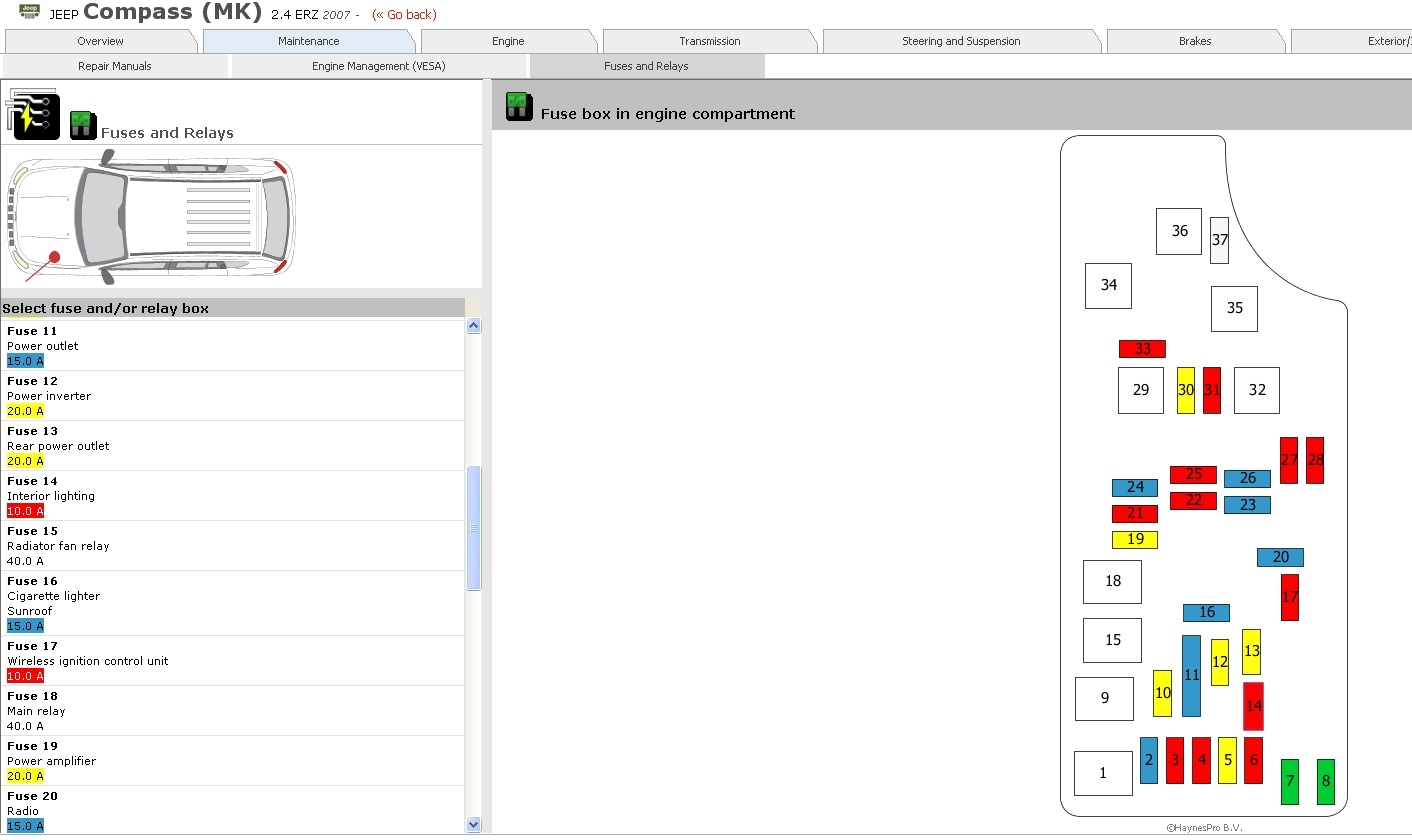Click yellow fuse 19 in diagram
Image resolution: width=1412 pixels, height=840 pixels.
tap(1135, 540)
